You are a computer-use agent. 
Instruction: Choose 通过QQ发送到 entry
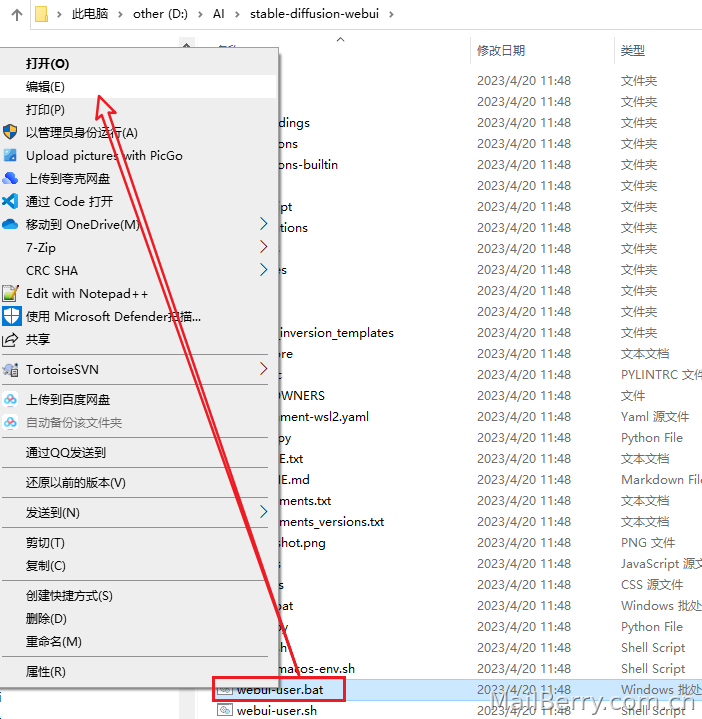click(138, 453)
